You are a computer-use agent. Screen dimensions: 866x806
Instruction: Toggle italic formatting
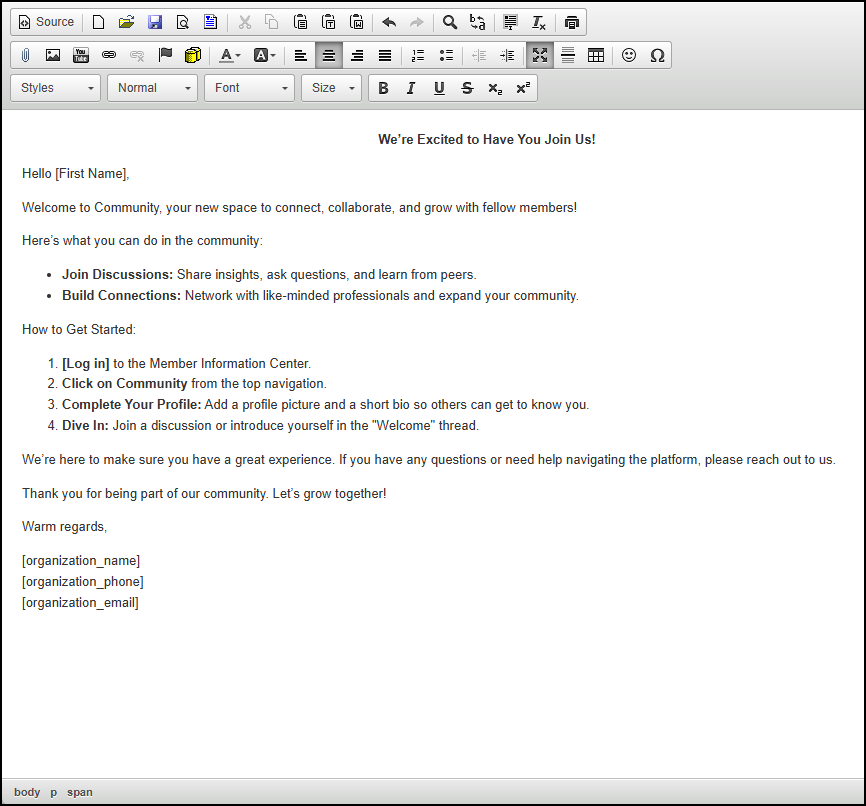click(x=411, y=88)
